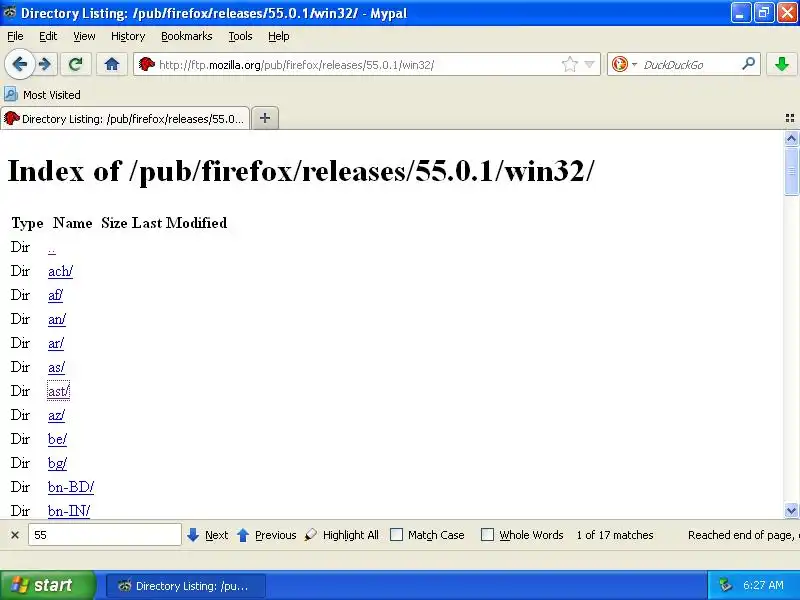Show all tabs grid icon
Viewport: 800px width, 600px height.
coord(790,118)
